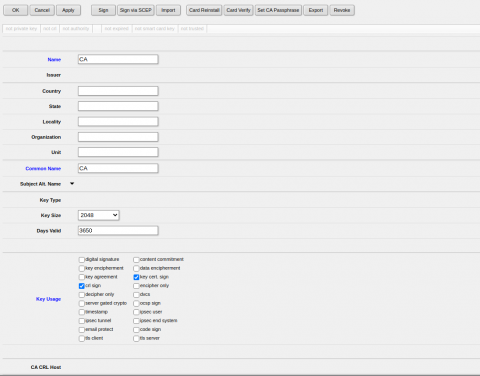Expand the Subject Alt. Name arrow
The height and width of the screenshot is (376, 480).
(72, 184)
